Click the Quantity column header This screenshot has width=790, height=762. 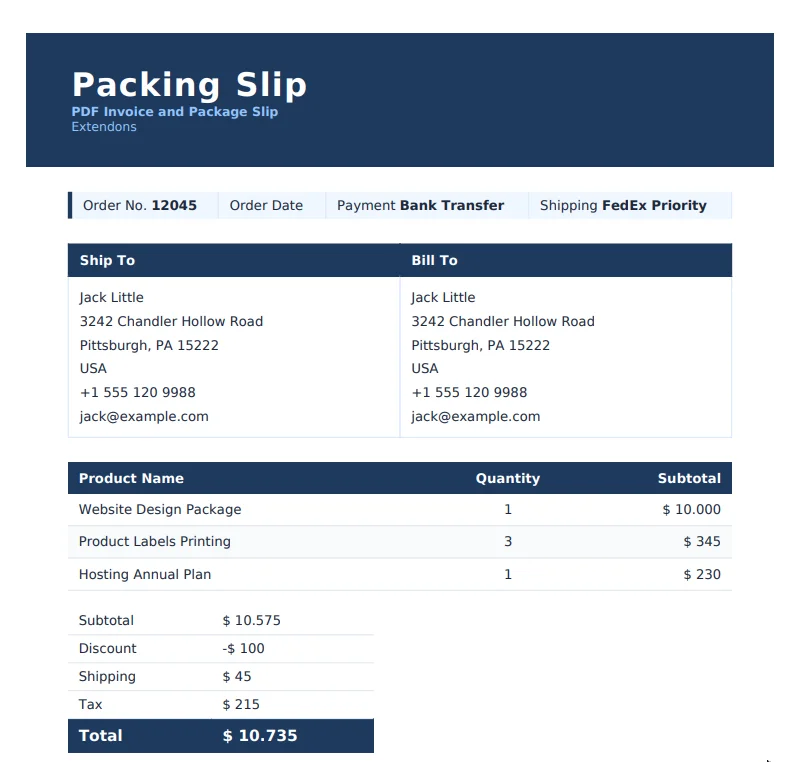(508, 478)
